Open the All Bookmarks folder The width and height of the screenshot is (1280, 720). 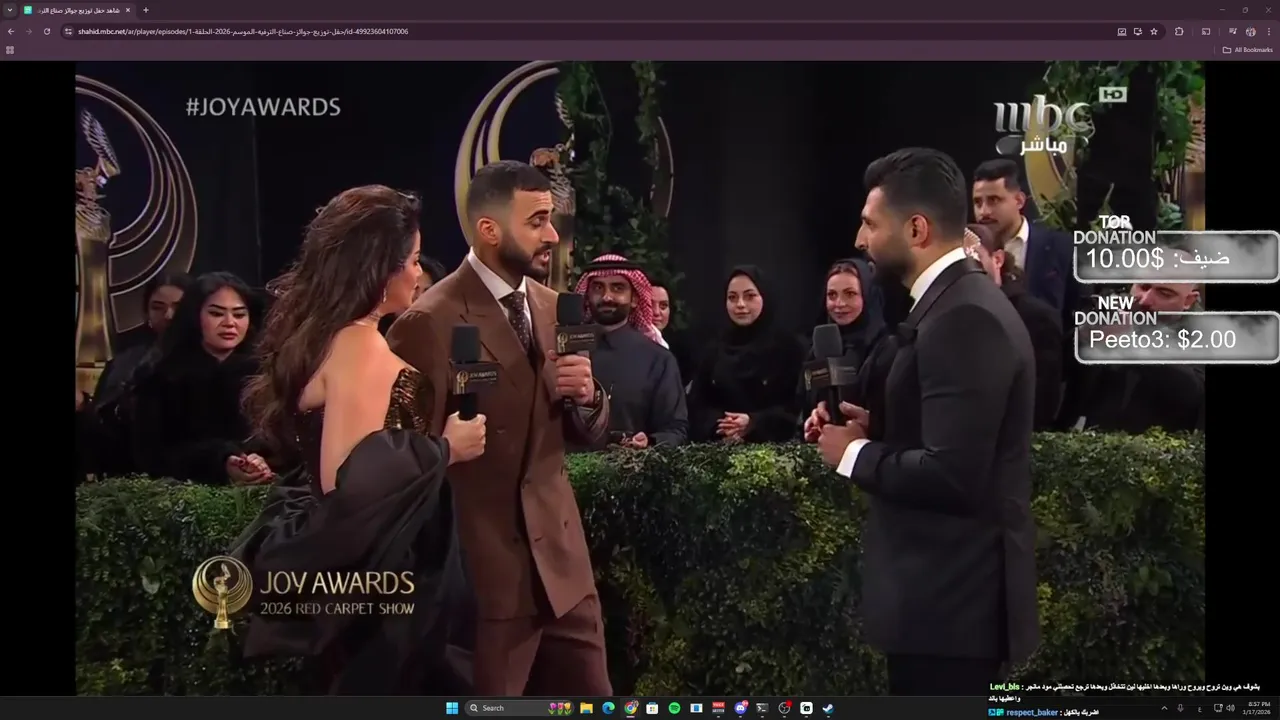pos(1248,50)
